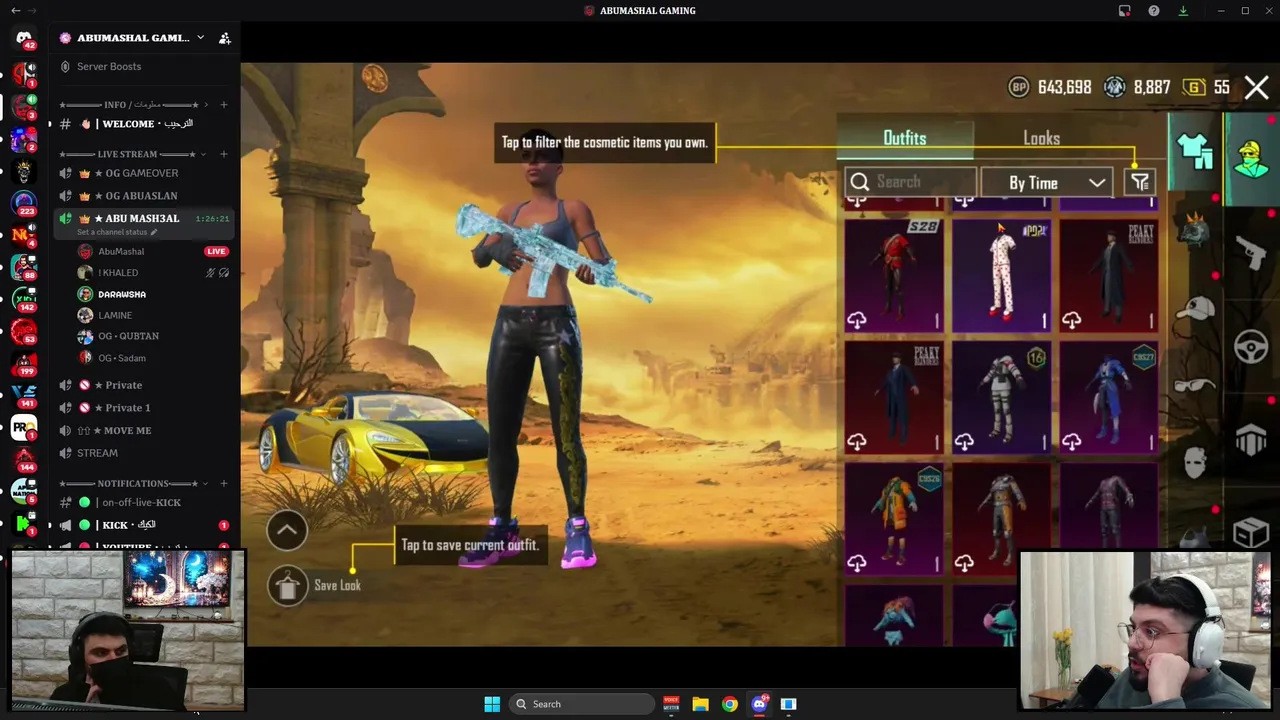Add channel to LIVE STREAM category plus
This screenshot has width=1280, height=720.
[224, 154]
